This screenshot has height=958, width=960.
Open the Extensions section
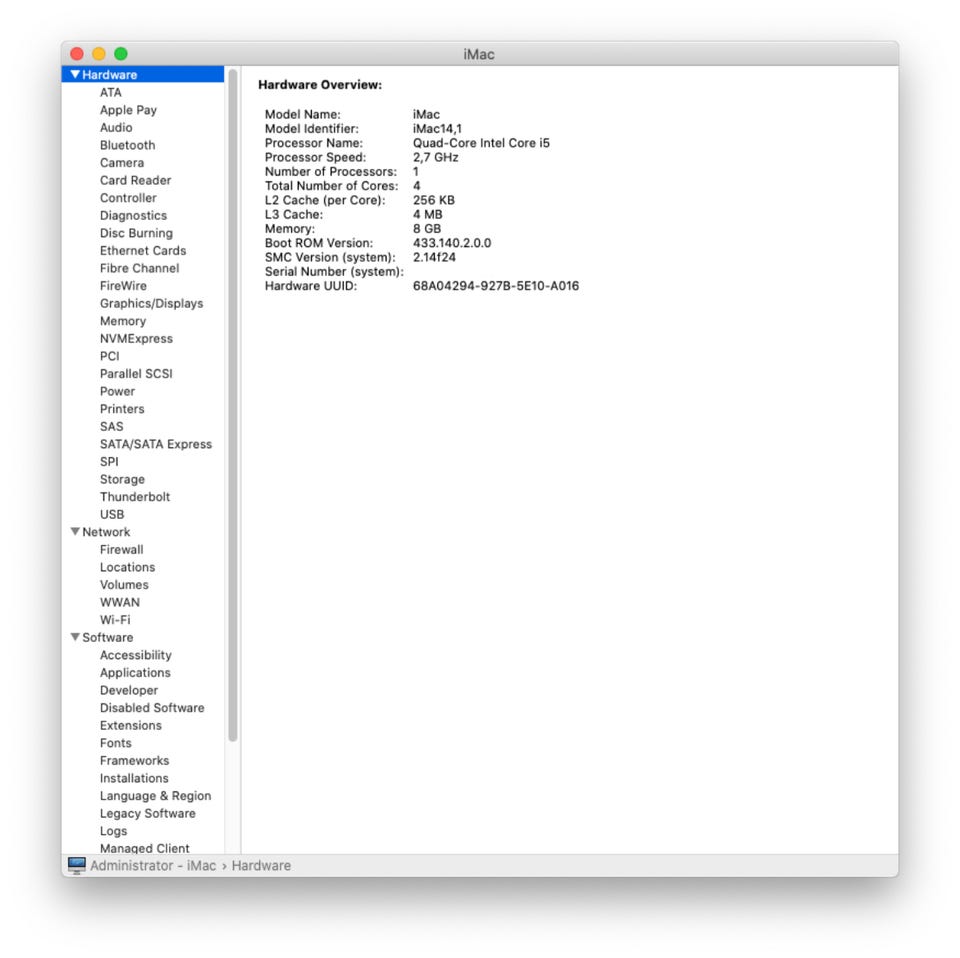(x=131, y=725)
